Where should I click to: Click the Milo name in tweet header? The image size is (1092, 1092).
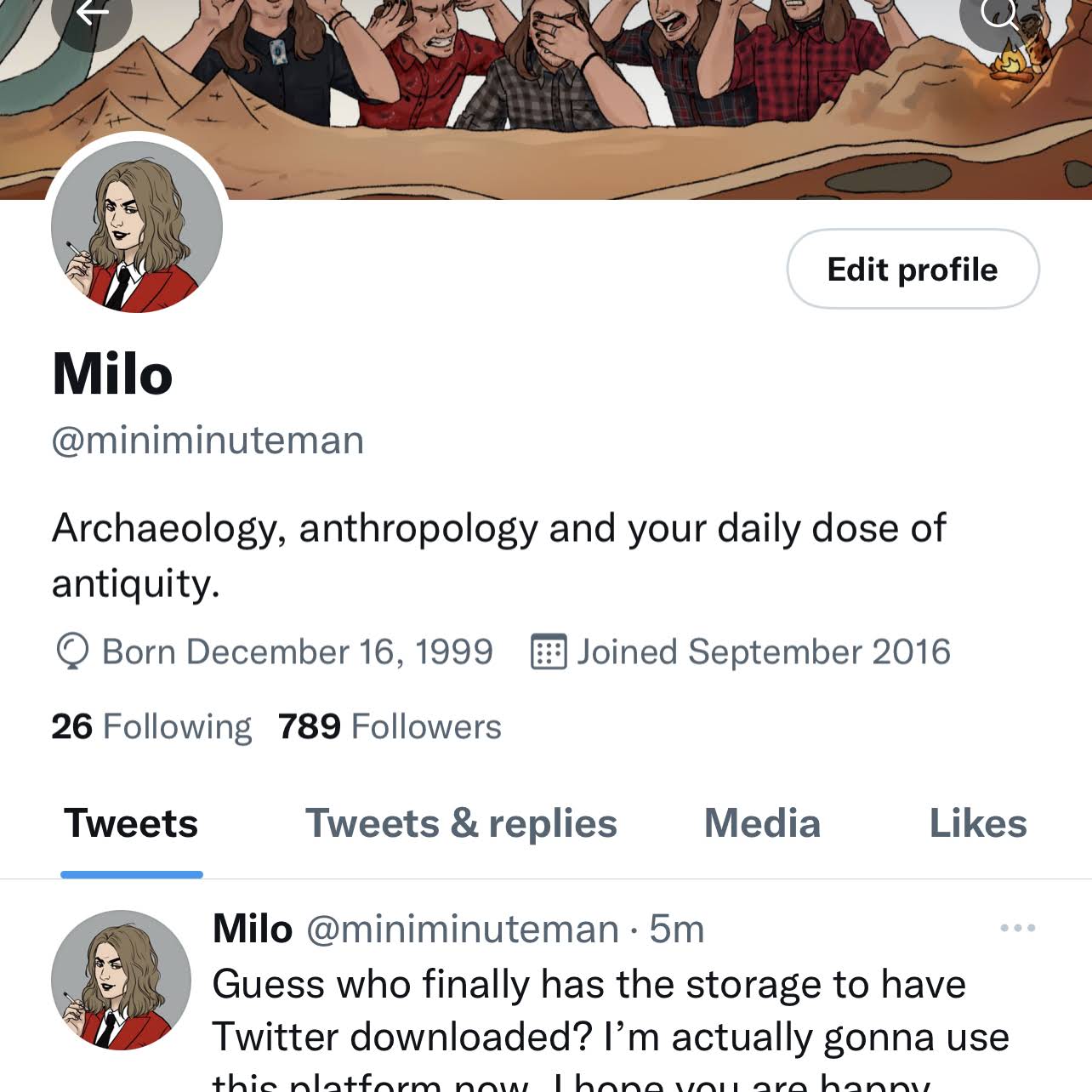pyautogui.click(x=253, y=929)
